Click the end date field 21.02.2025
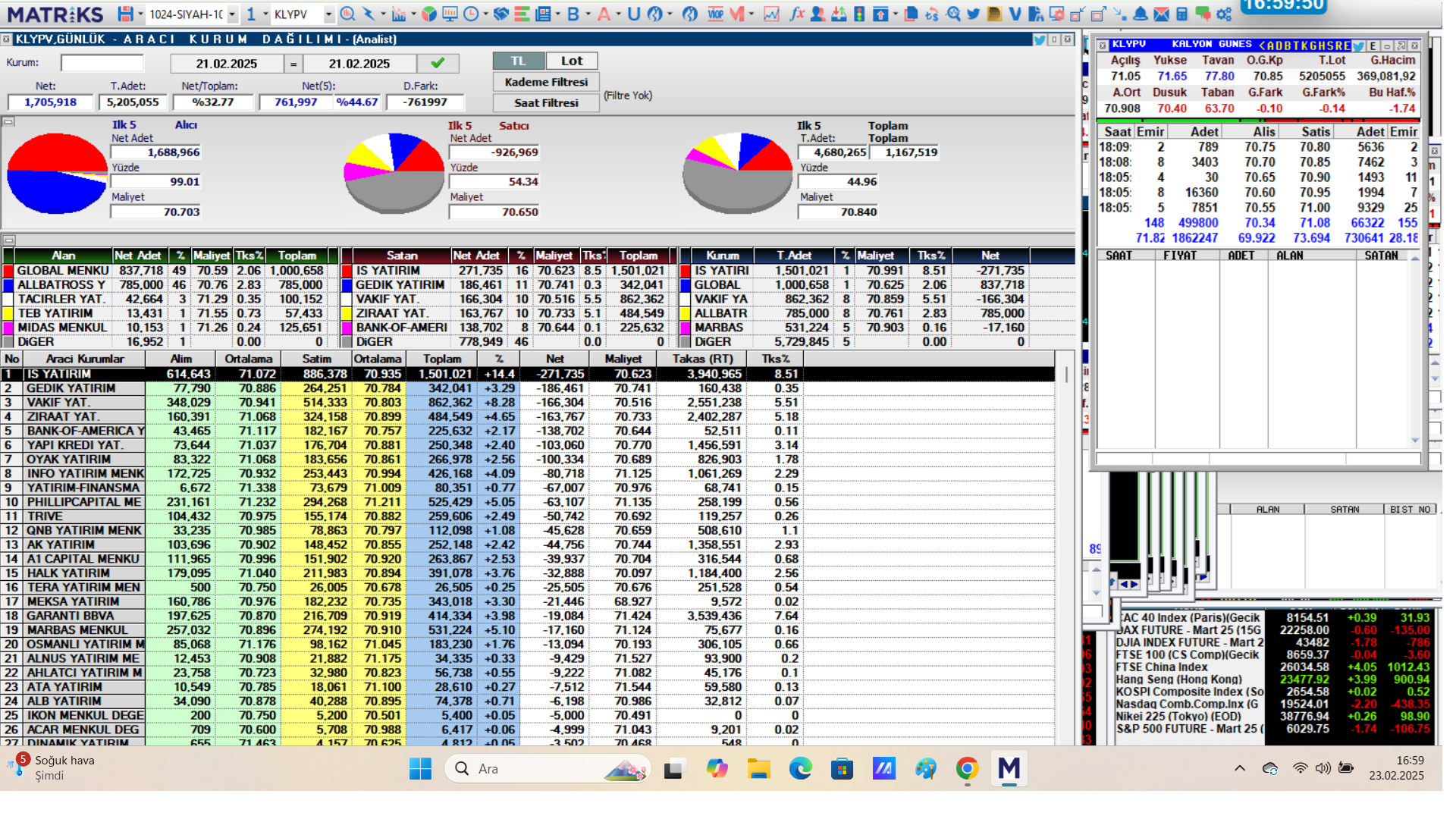The width and height of the screenshot is (1456, 819). point(359,64)
